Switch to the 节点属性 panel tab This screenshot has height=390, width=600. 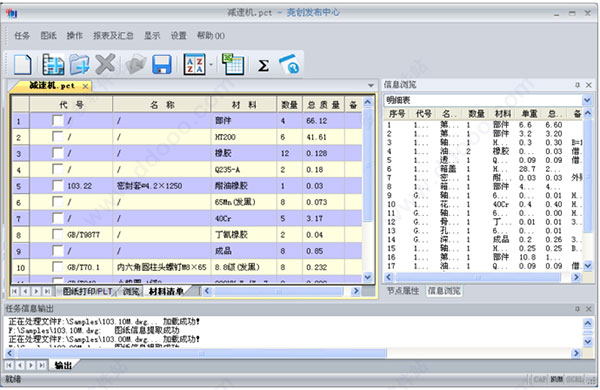pos(403,291)
